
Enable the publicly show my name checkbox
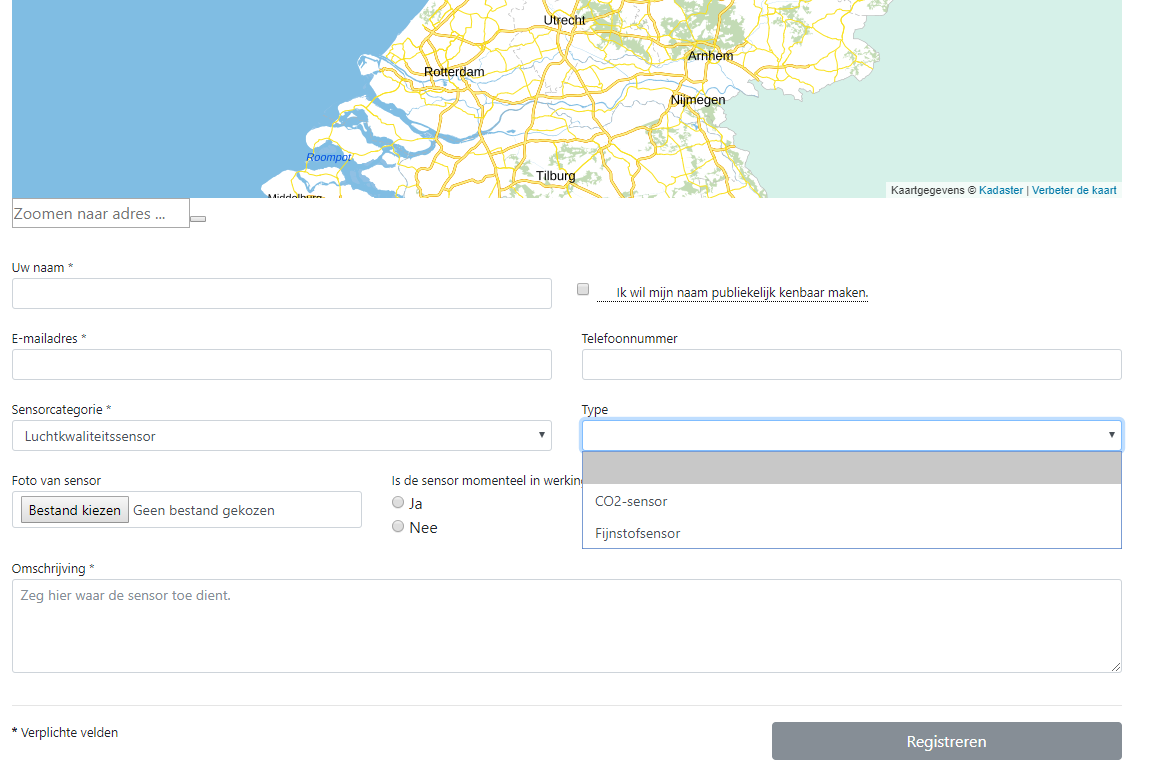coord(583,289)
